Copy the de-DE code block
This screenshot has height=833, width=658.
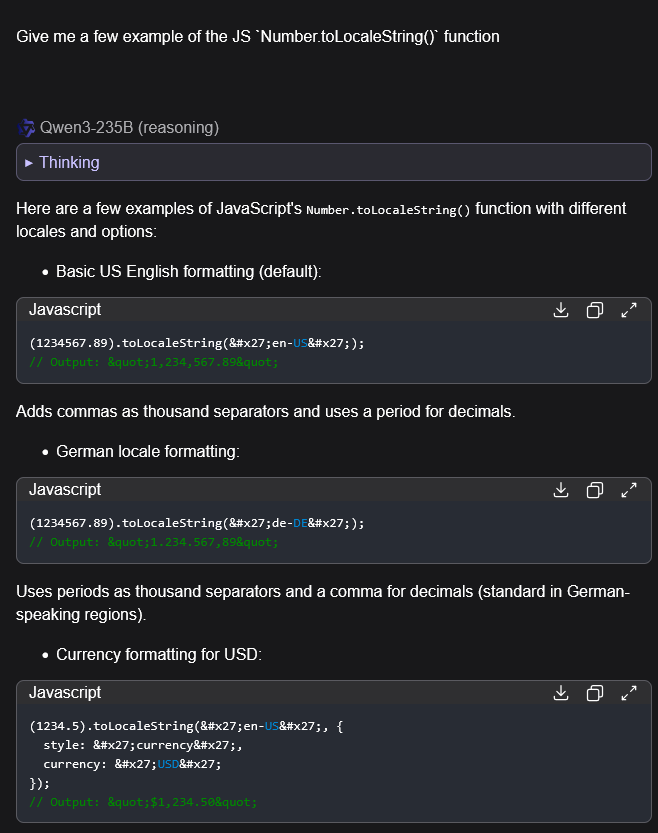tap(595, 490)
